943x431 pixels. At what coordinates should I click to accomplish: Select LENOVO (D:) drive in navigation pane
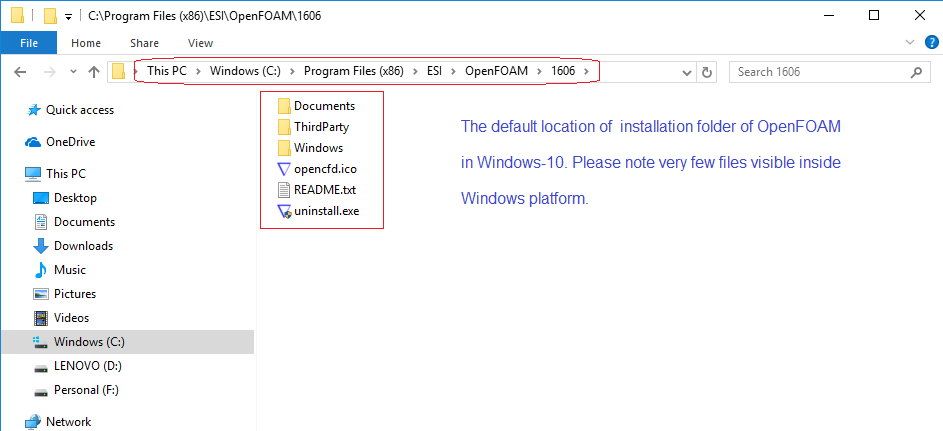coord(88,366)
